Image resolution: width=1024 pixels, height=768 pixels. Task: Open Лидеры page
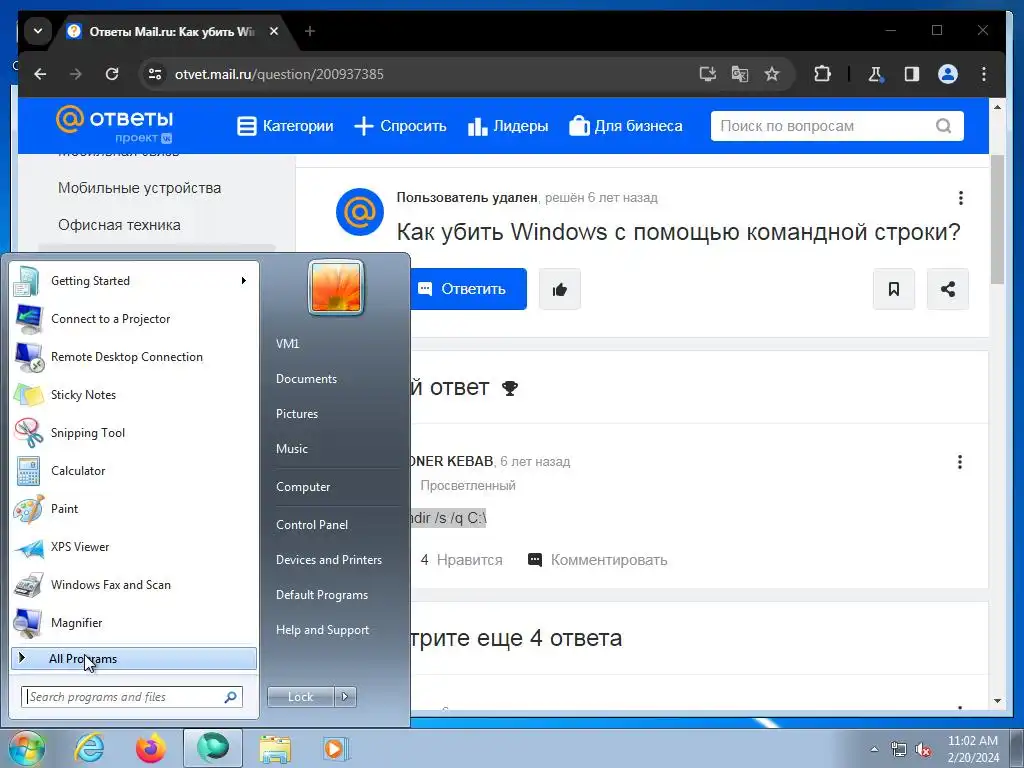click(x=508, y=126)
